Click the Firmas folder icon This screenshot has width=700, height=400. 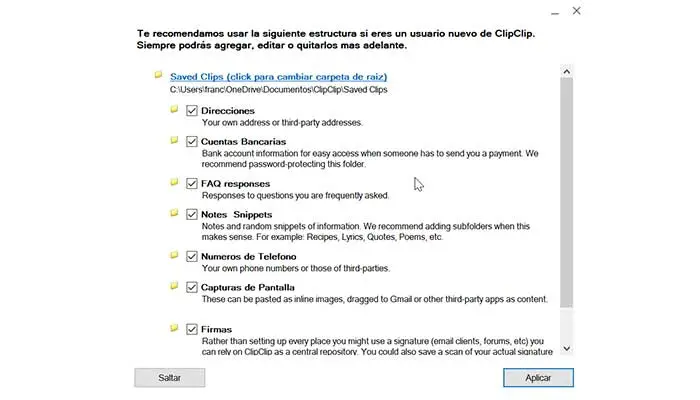point(174,327)
